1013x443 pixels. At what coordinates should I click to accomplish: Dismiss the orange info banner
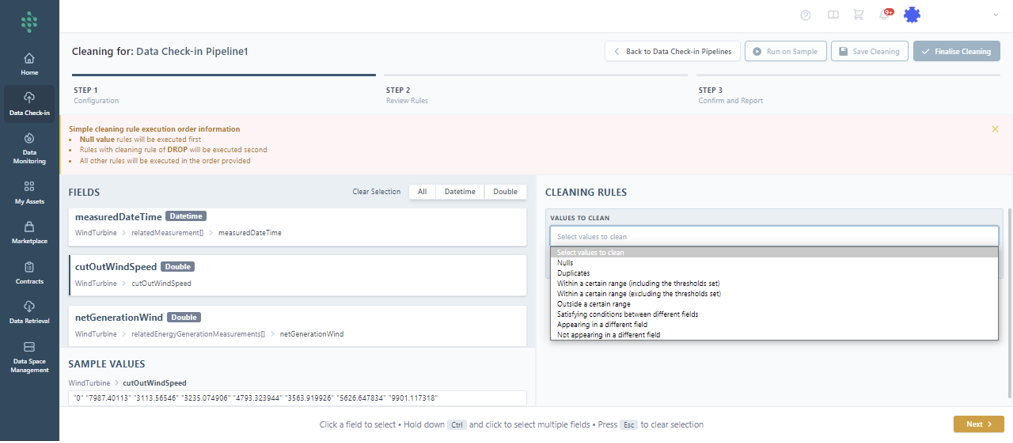994,129
